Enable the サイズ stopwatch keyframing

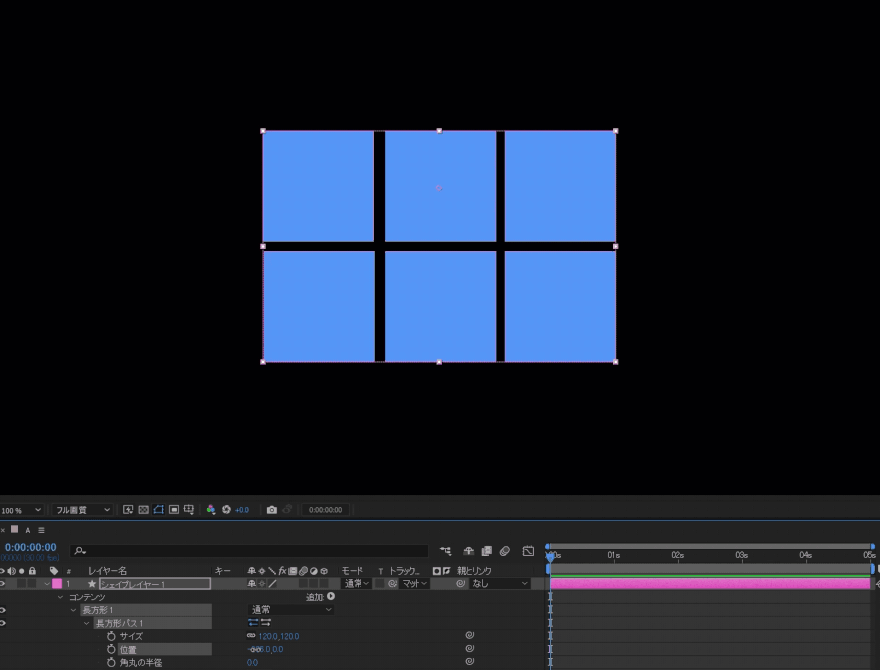(x=111, y=636)
